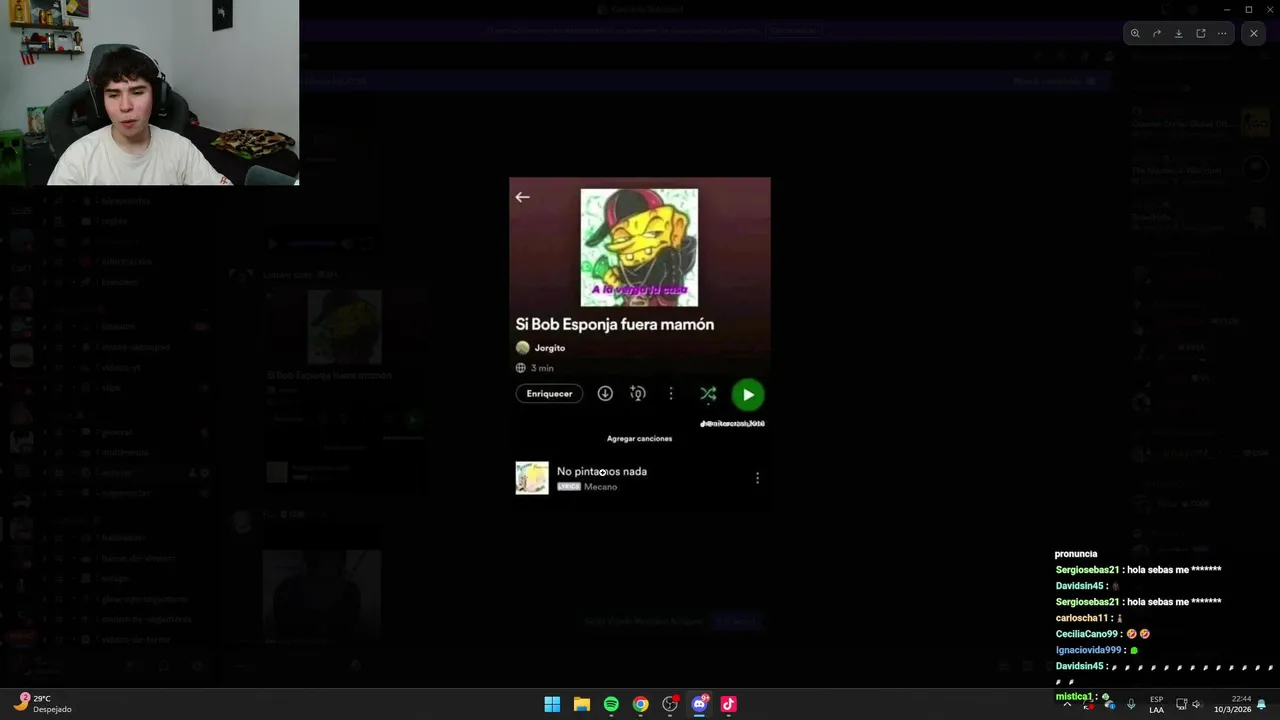Open the Windows Start menu

click(552, 704)
